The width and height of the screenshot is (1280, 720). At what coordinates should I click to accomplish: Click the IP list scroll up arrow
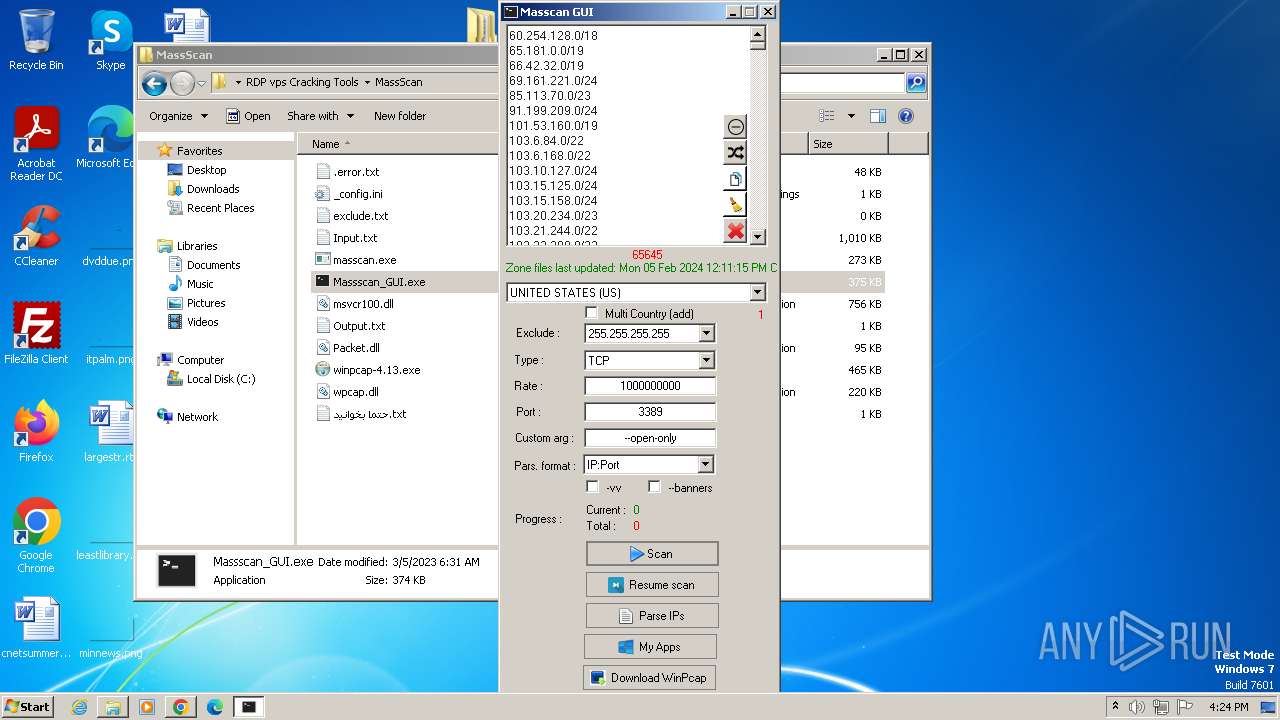tap(758, 33)
